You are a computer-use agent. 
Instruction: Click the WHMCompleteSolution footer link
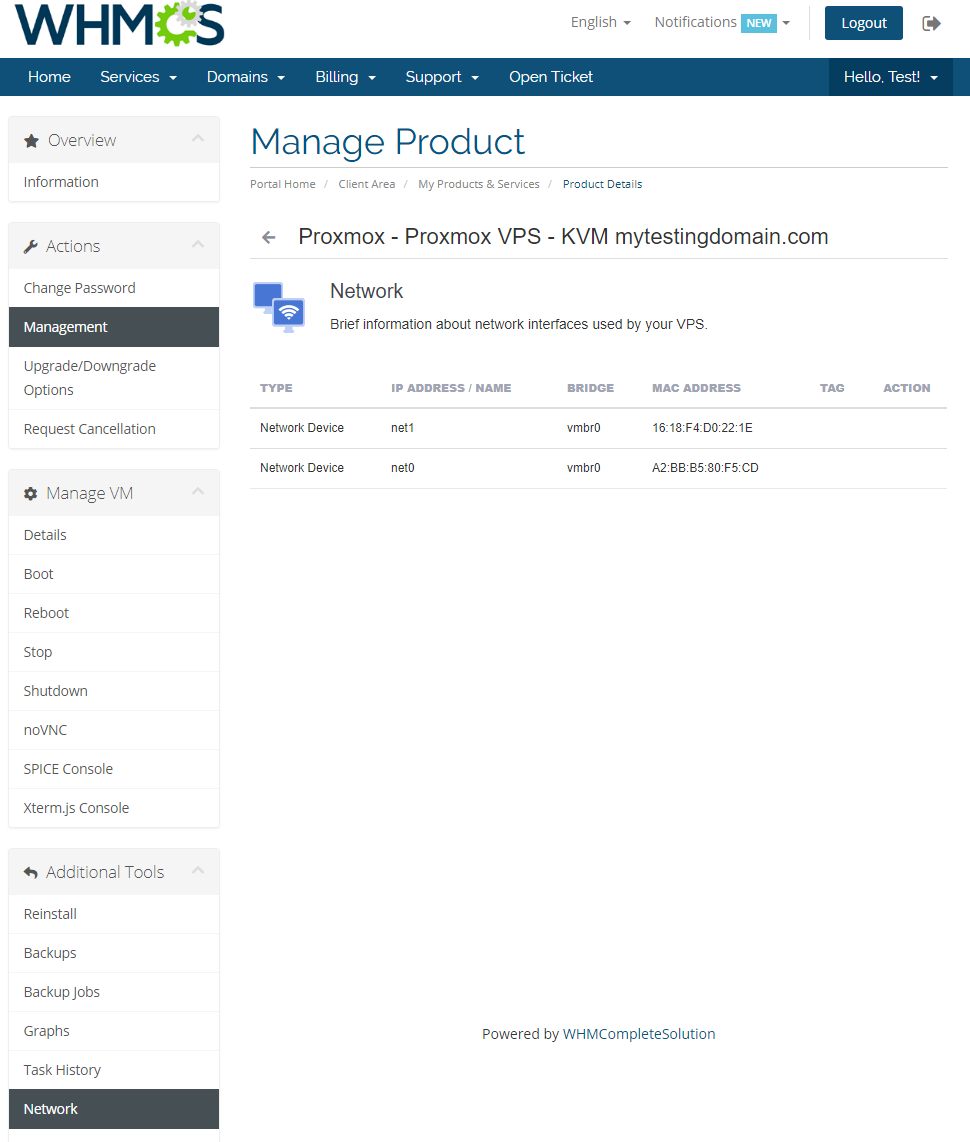[639, 1034]
